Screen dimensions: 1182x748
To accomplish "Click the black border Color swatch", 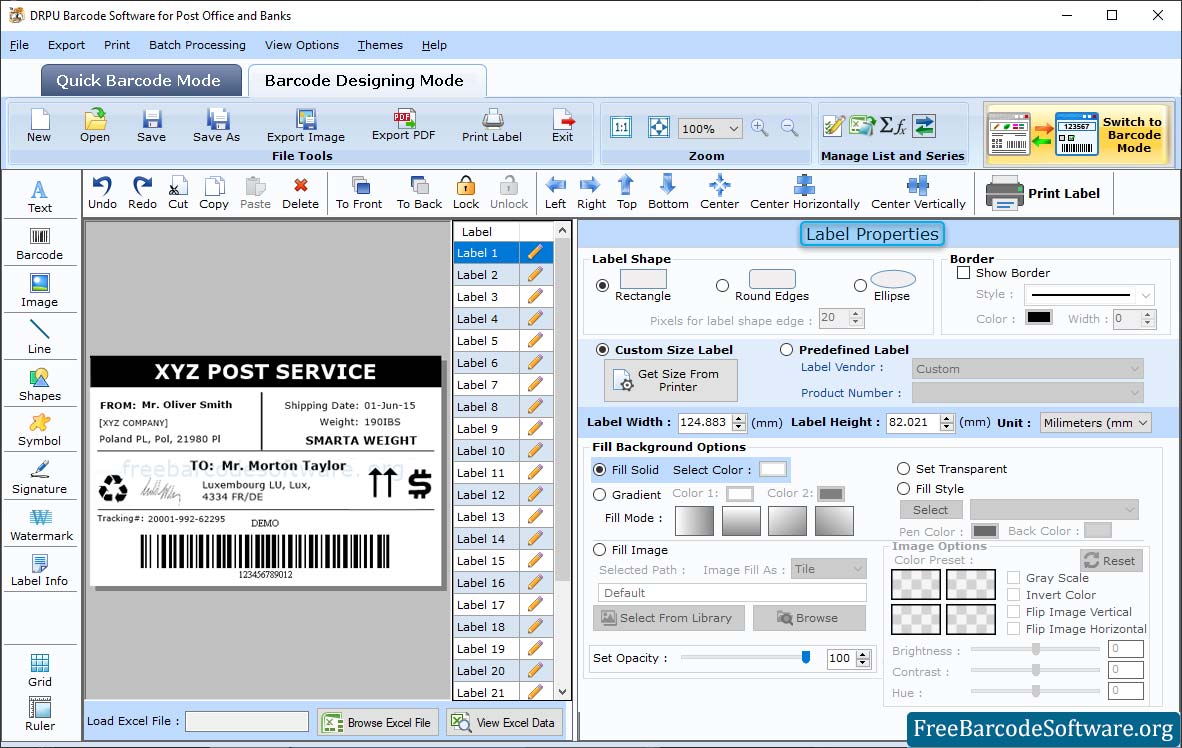I will tap(1038, 318).
